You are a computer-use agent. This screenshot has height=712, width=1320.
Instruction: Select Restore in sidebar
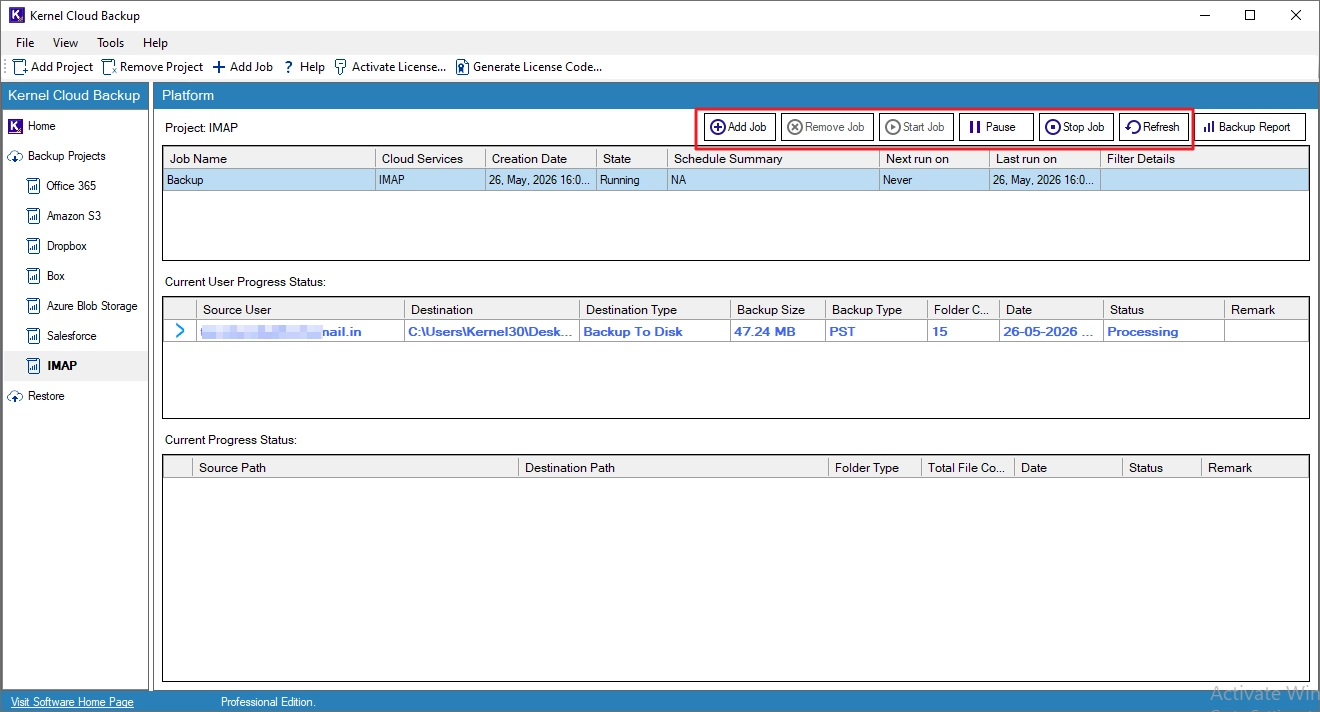coord(46,396)
